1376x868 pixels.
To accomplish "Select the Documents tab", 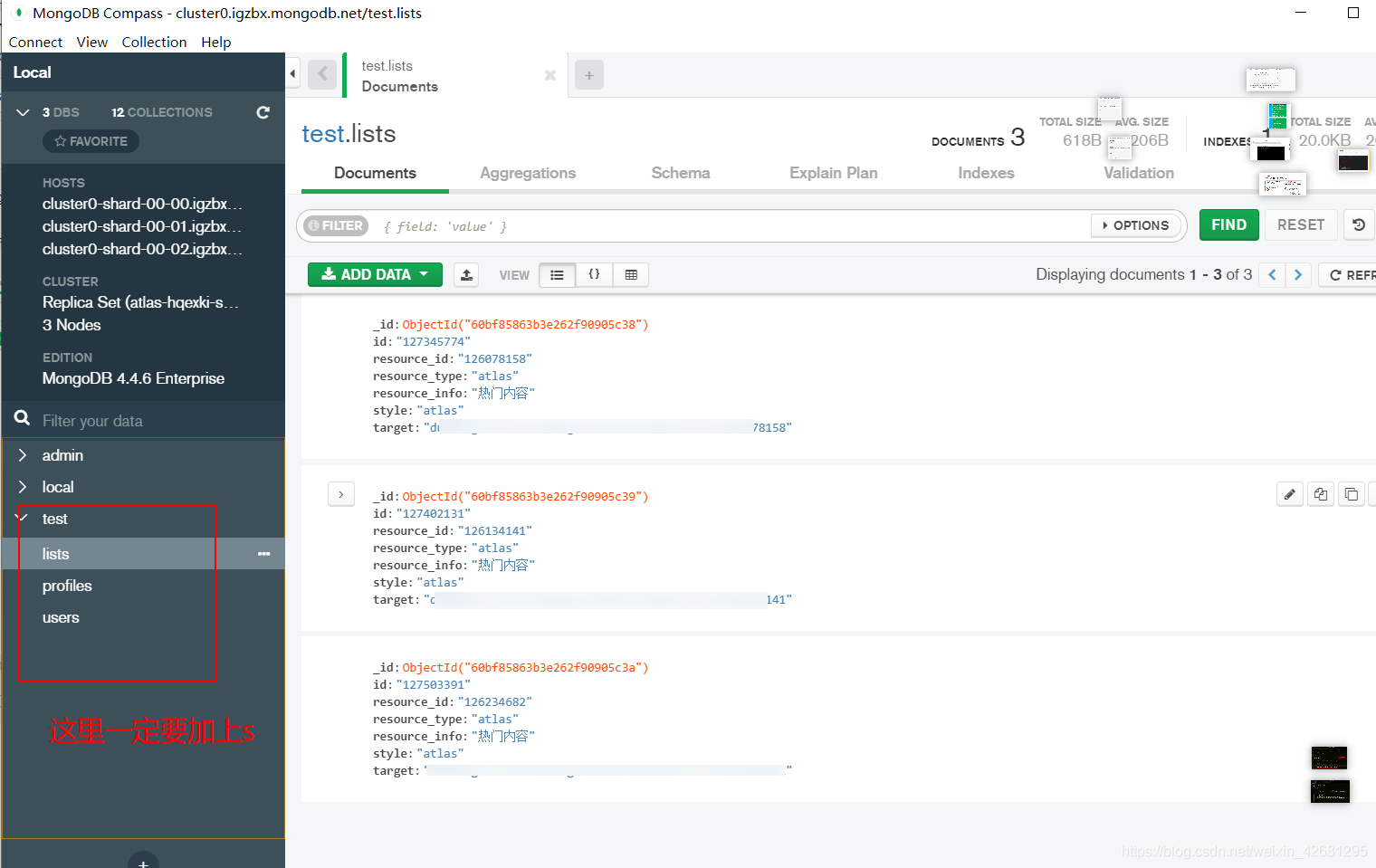I will [375, 173].
